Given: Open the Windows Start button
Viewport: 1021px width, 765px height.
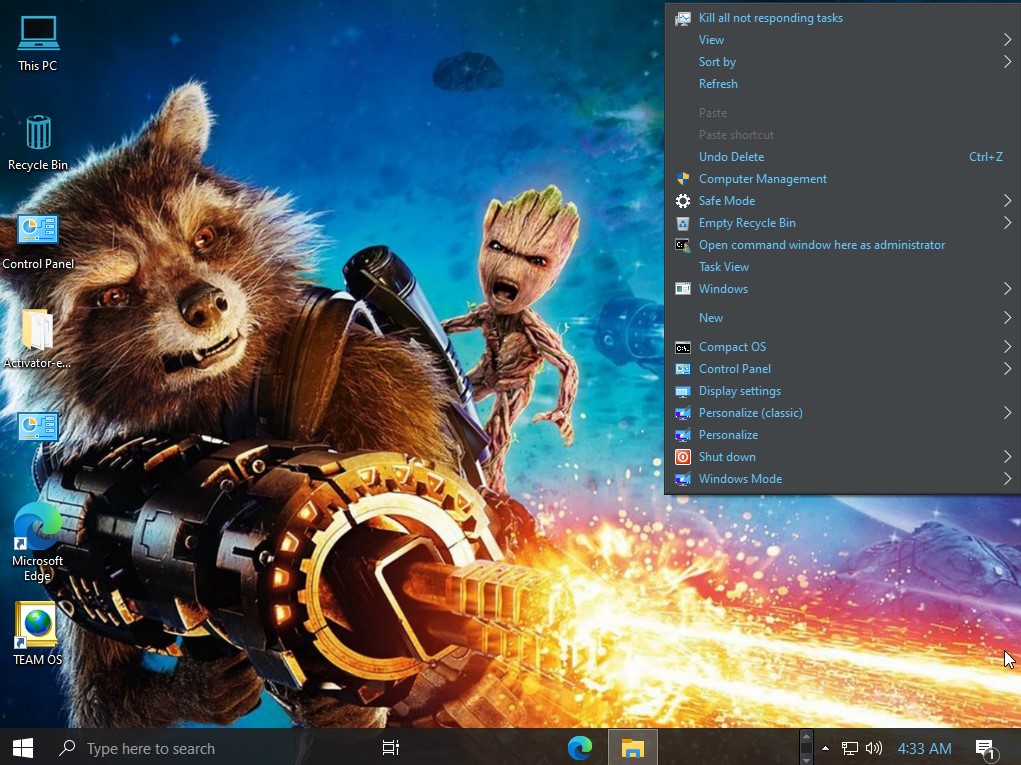Looking at the screenshot, I should pos(23,747).
